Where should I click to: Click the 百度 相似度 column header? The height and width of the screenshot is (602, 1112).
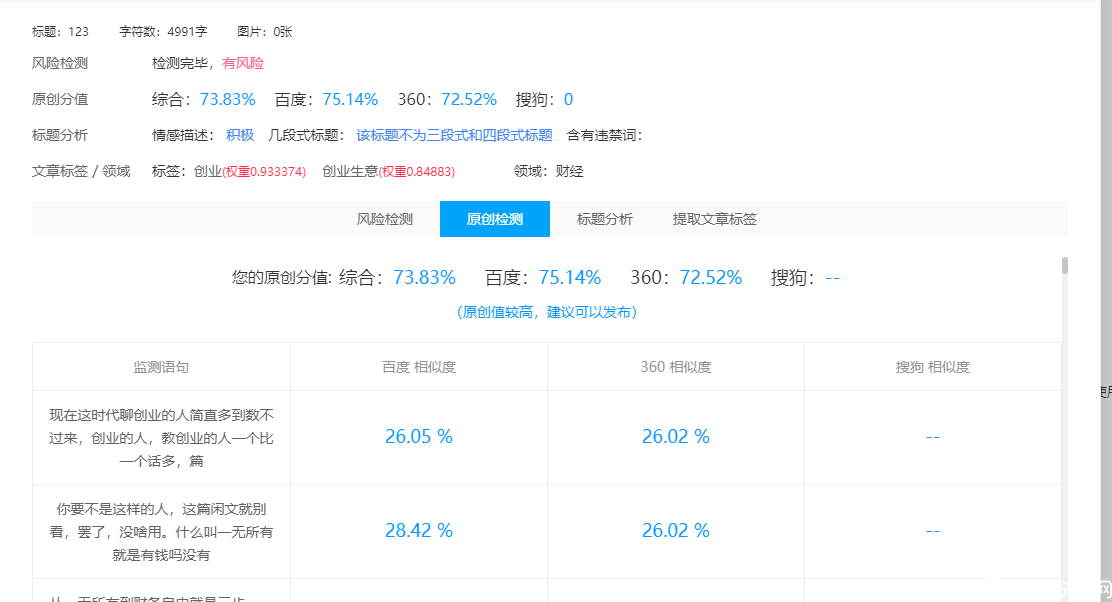pyautogui.click(x=418, y=367)
